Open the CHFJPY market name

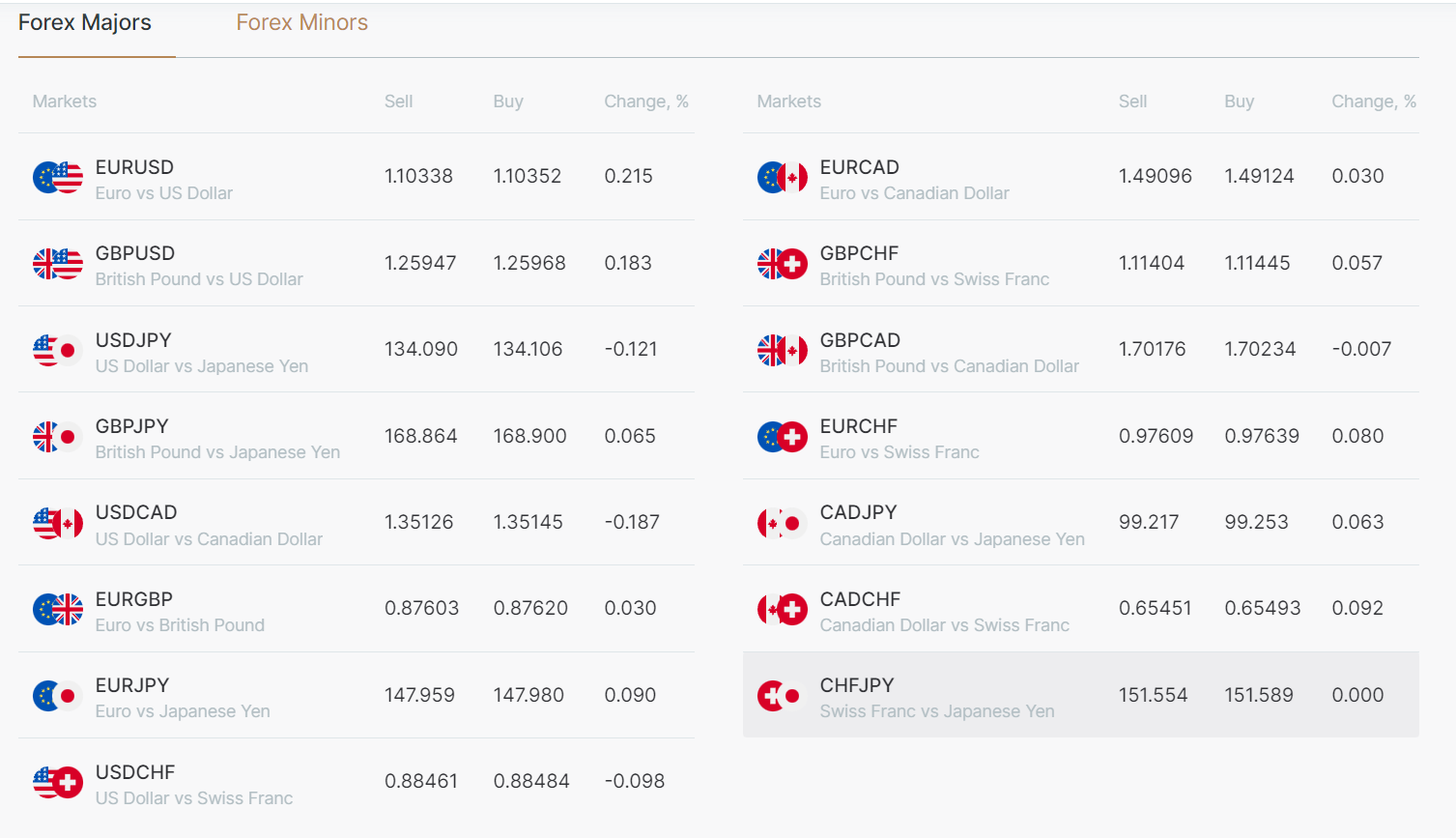857,685
